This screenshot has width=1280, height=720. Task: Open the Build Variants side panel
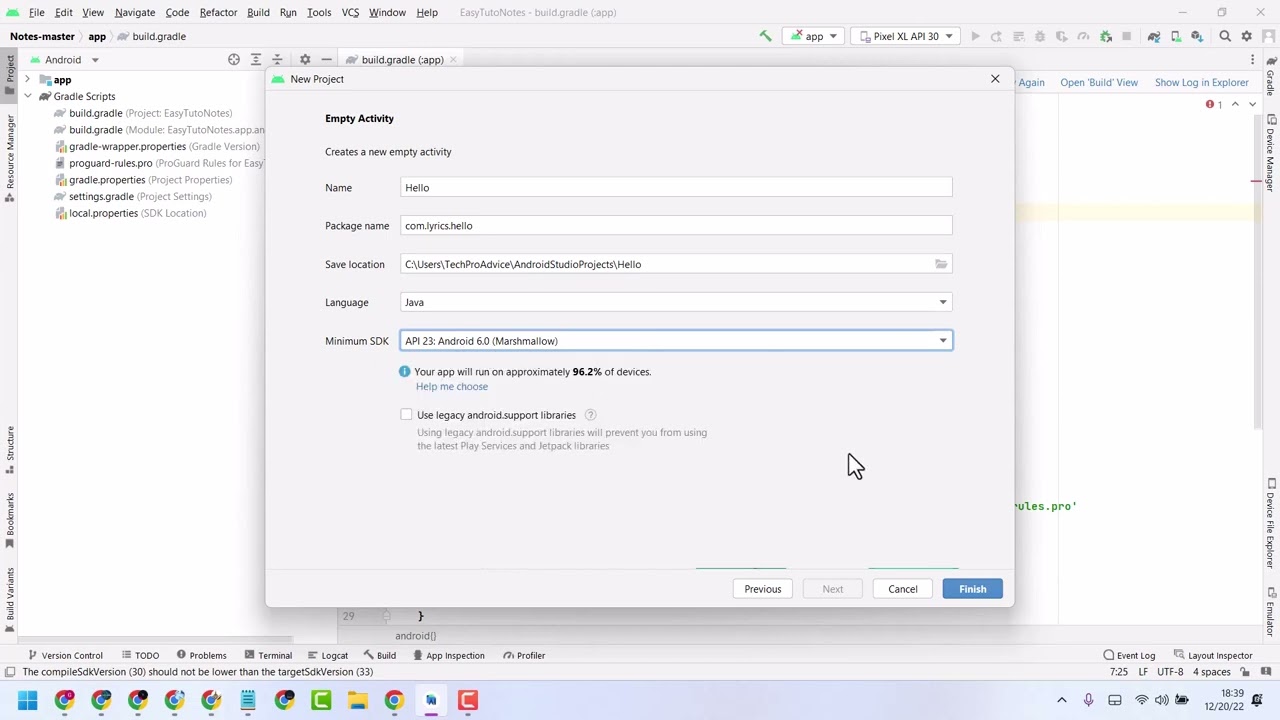[10, 600]
